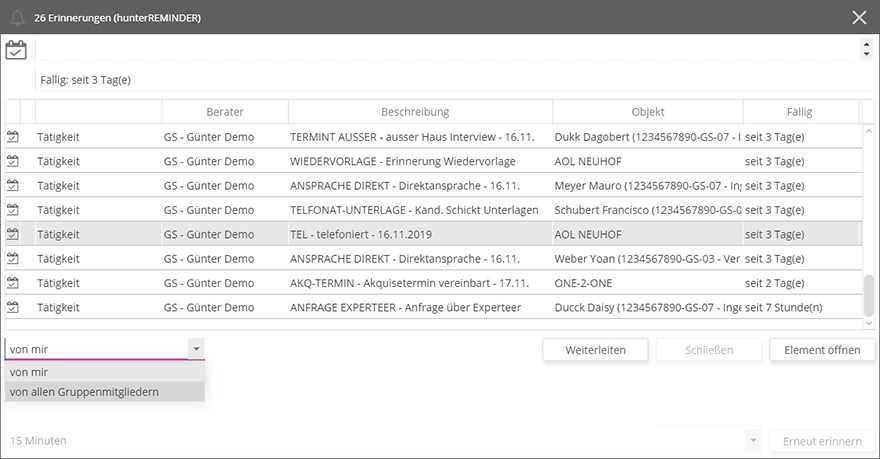Click the up arrow of the top field stepper
This screenshot has height=459, width=880.
click(867, 45)
